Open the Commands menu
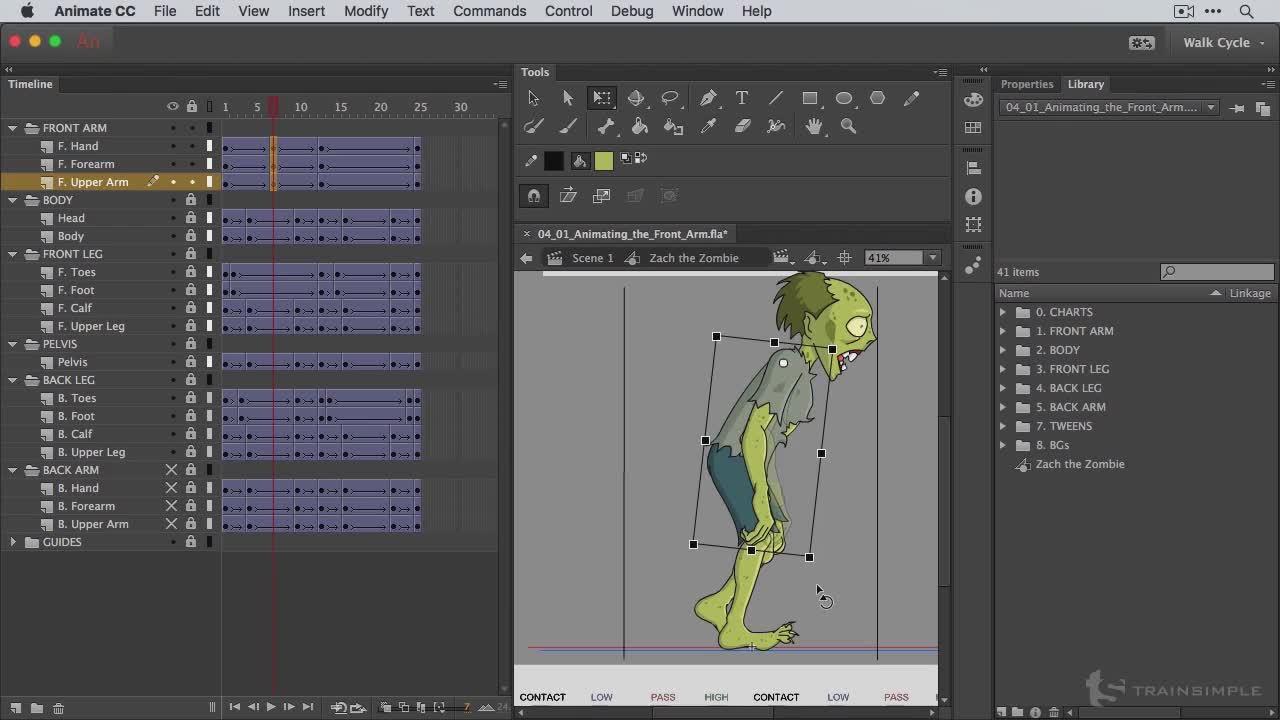The height and width of the screenshot is (720, 1280). pos(489,11)
